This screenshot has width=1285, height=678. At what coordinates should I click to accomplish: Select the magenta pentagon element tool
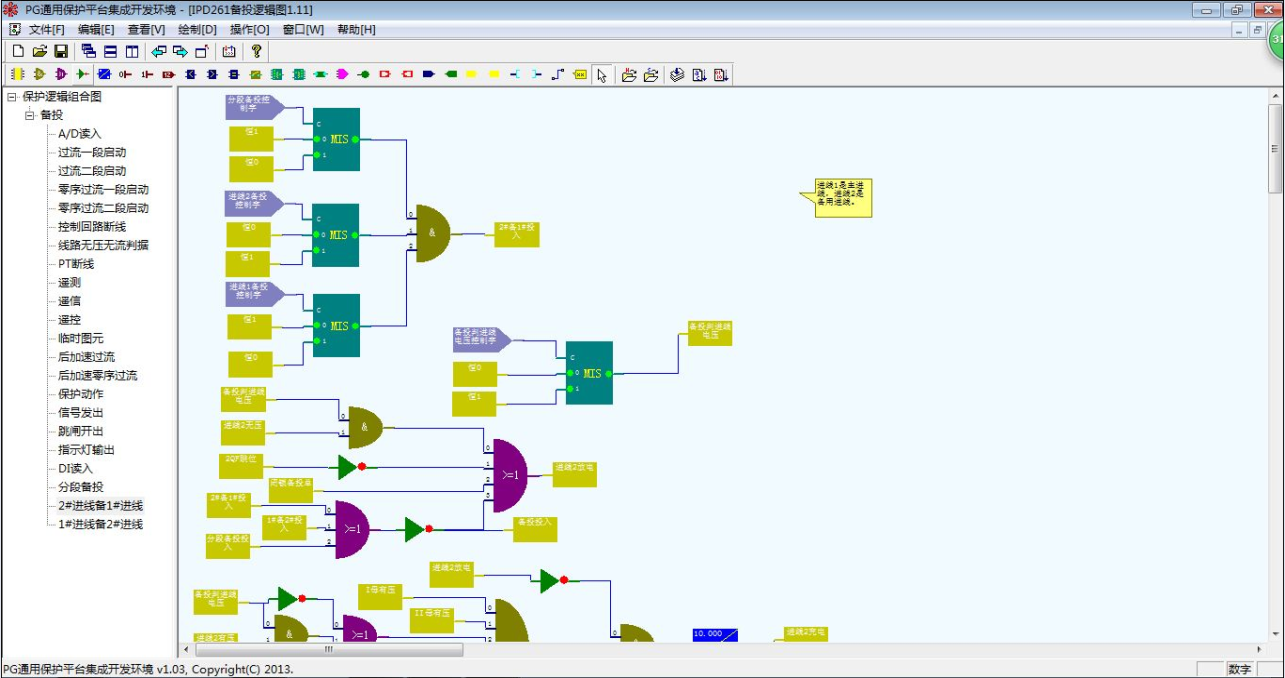(x=342, y=75)
